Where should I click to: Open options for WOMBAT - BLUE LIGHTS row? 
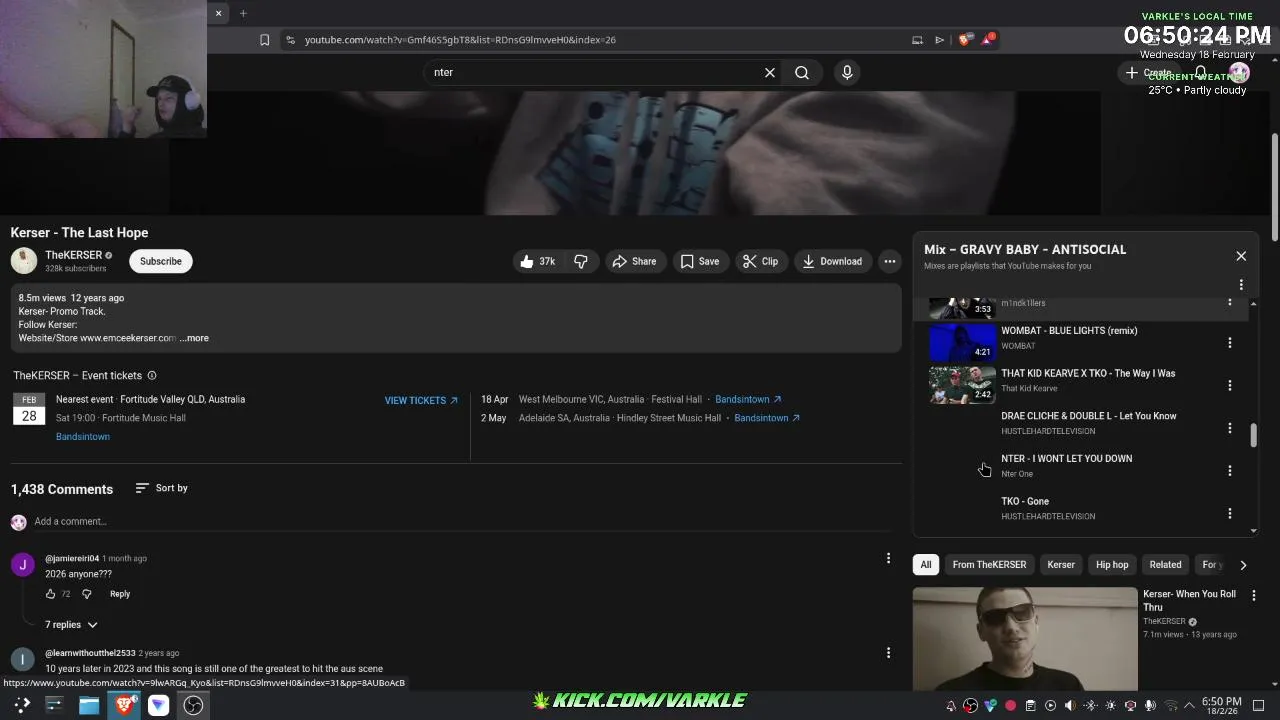pos(1230,343)
